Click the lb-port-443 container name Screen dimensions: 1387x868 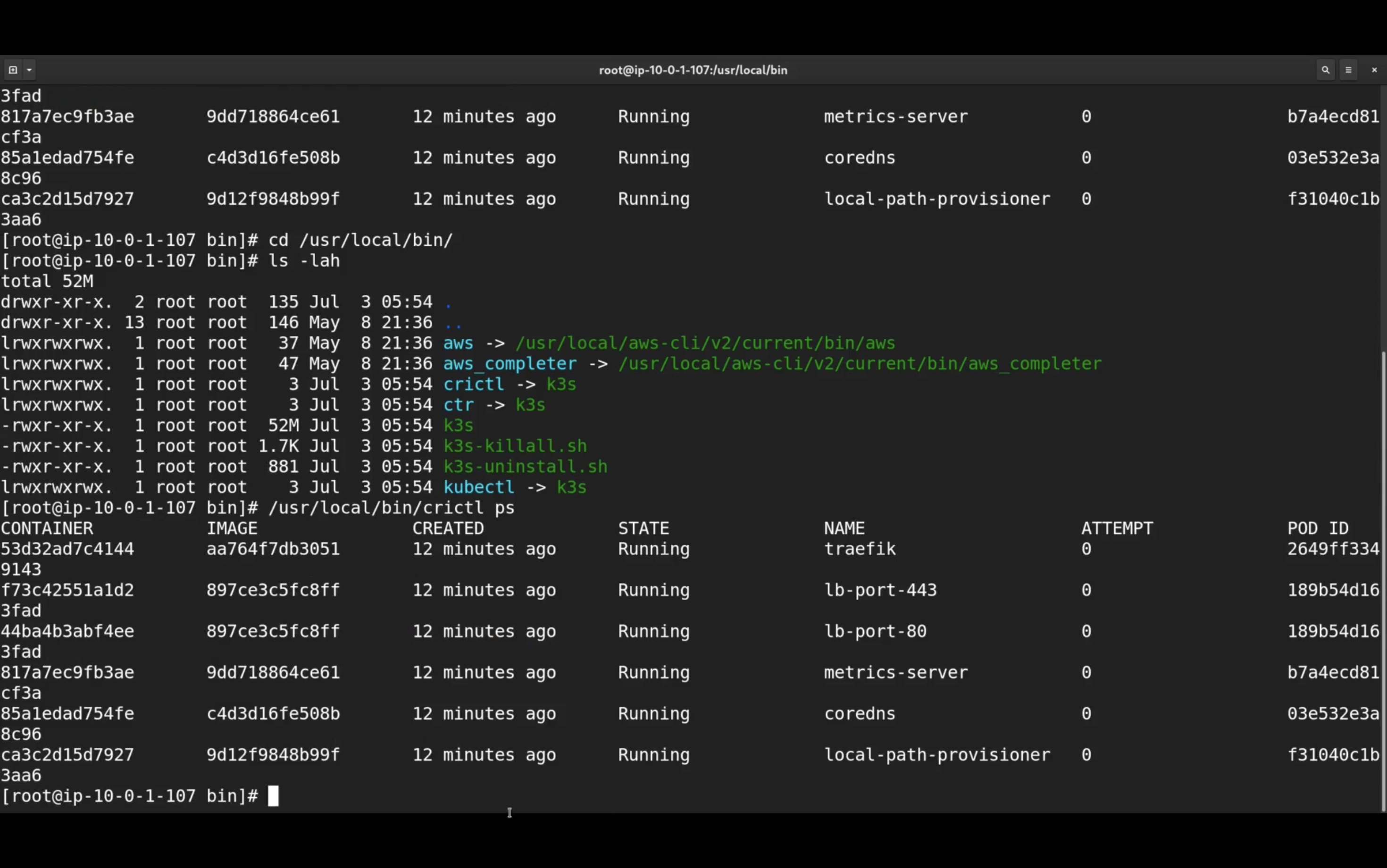[x=881, y=590]
